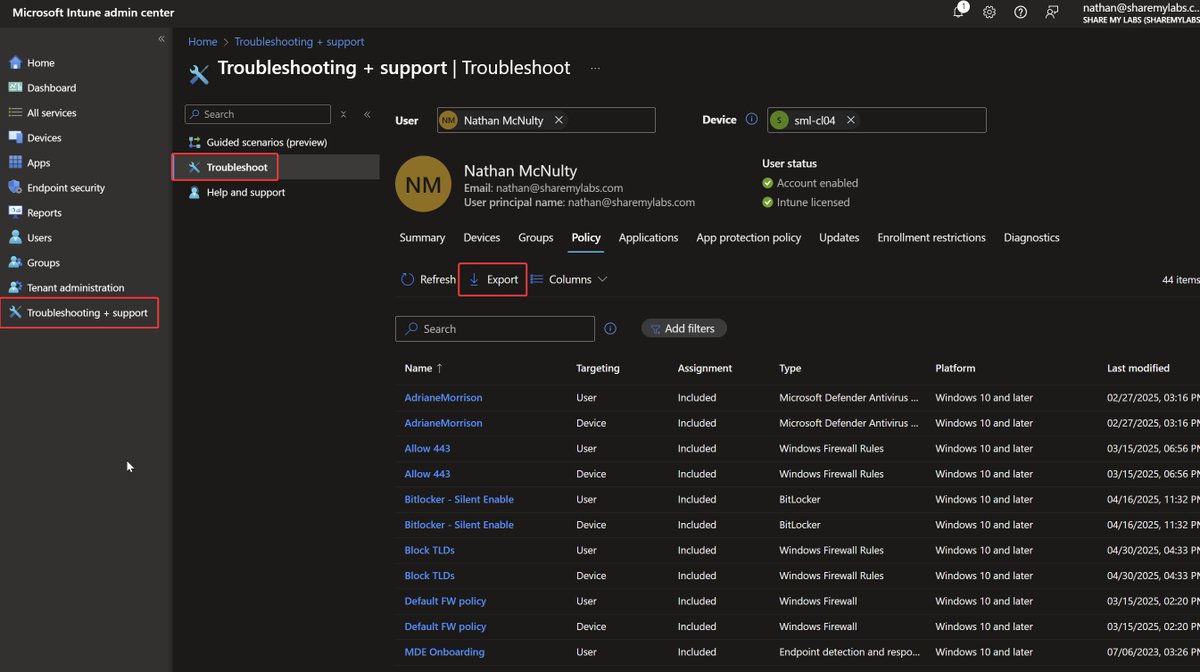Switch to the Applications tab
Screen dimensions: 1200x672
coord(648,238)
